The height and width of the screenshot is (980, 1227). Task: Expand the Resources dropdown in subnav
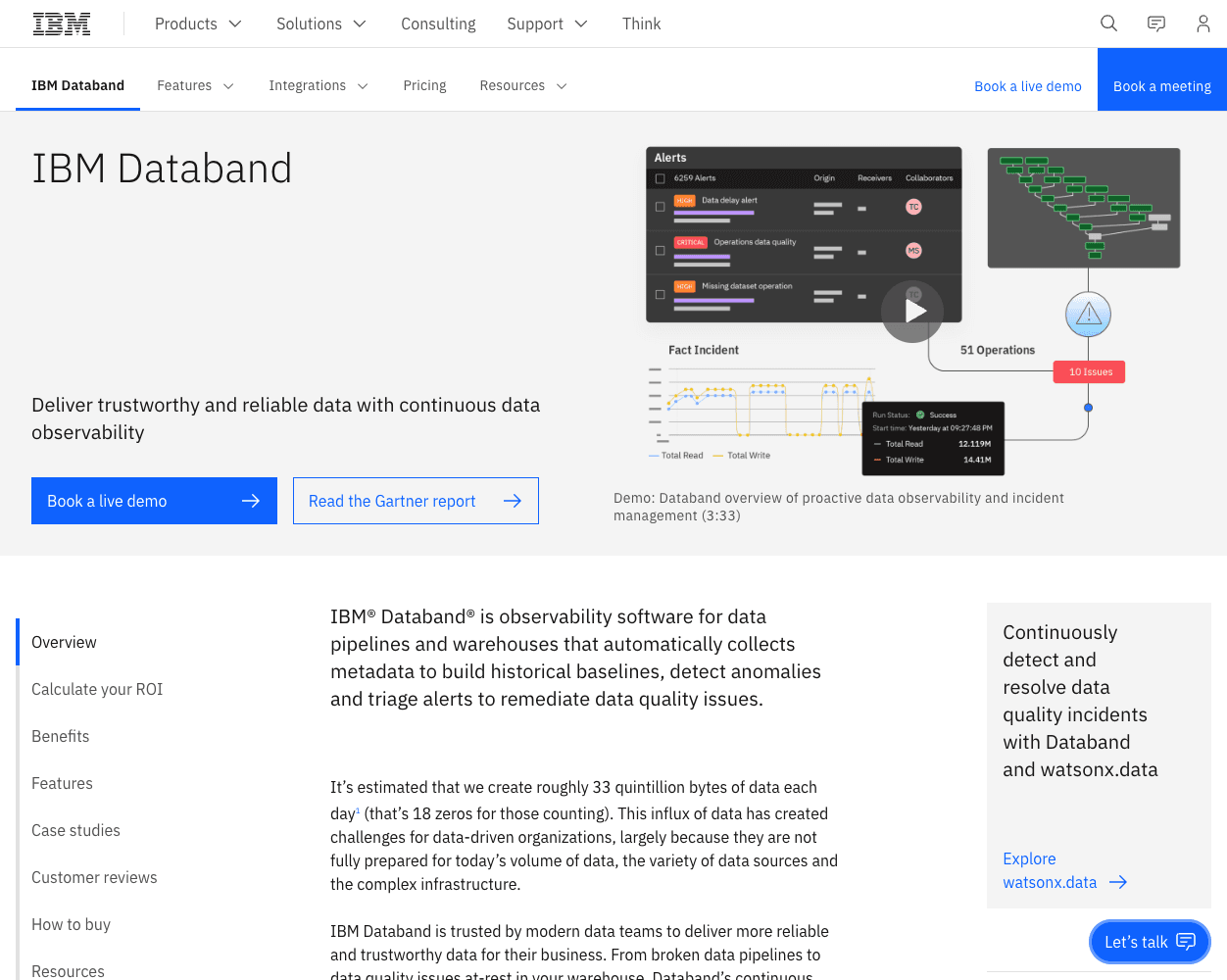coord(523,85)
